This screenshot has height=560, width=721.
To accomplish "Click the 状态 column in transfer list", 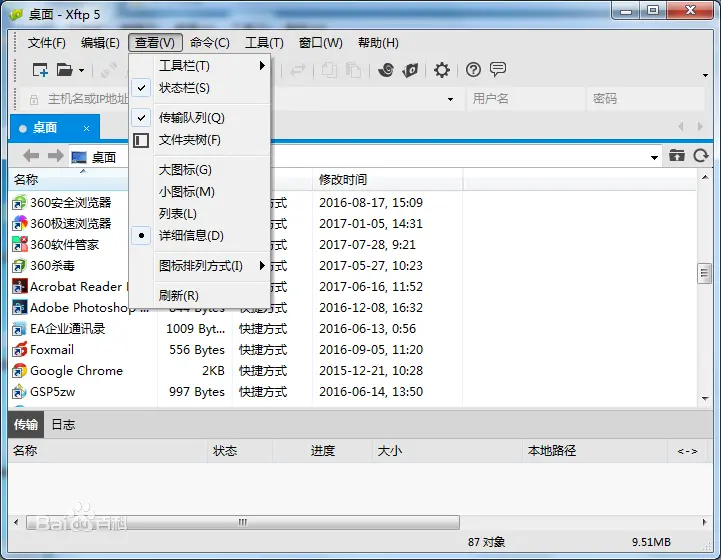I will click(x=240, y=451).
